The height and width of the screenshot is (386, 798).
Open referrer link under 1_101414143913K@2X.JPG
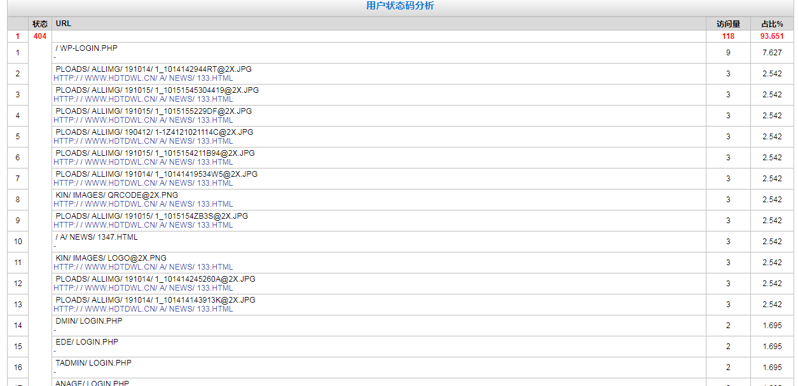pyautogui.click(x=143, y=309)
